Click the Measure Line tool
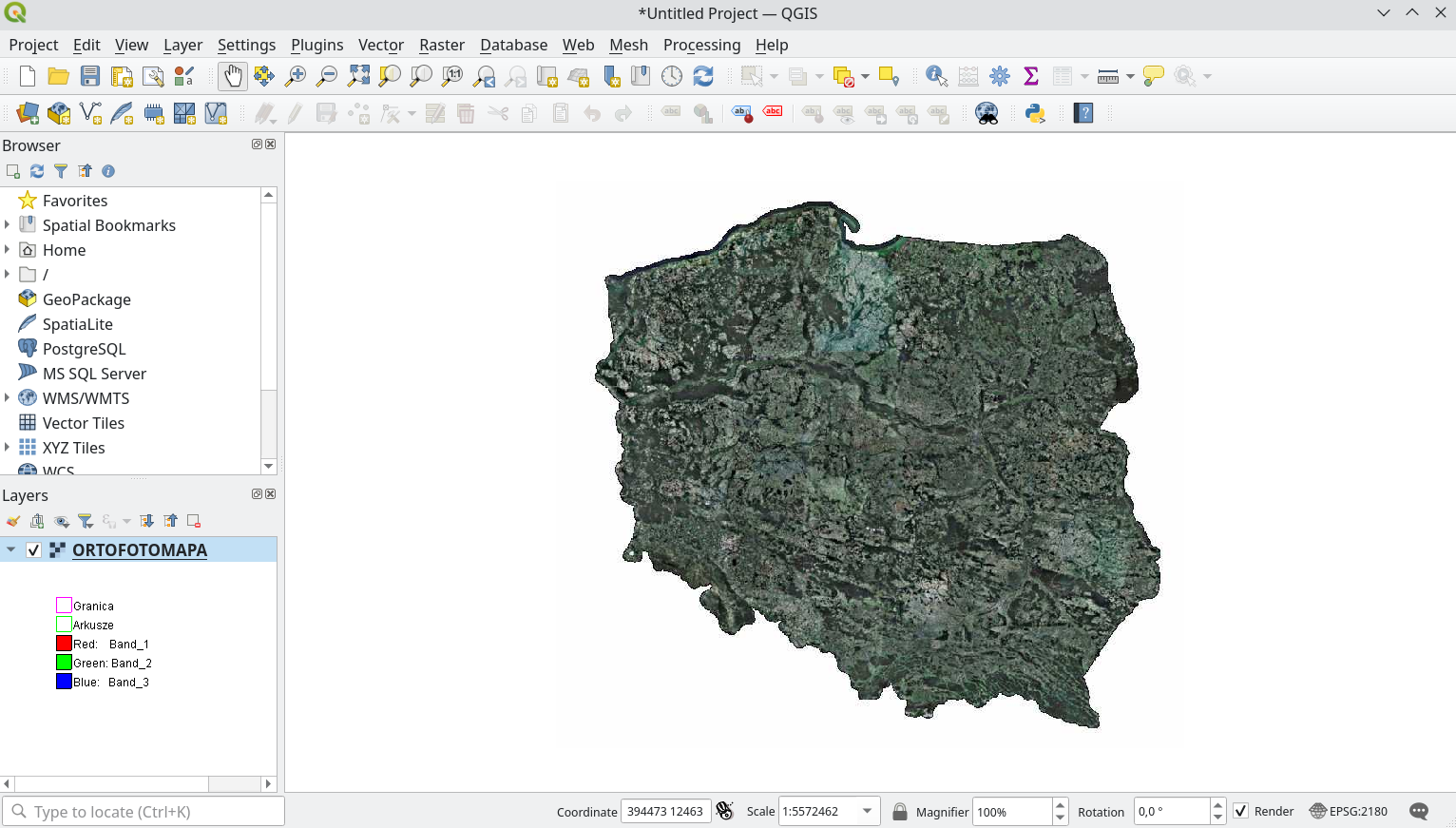This screenshot has width=1456, height=828. (1106, 76)
